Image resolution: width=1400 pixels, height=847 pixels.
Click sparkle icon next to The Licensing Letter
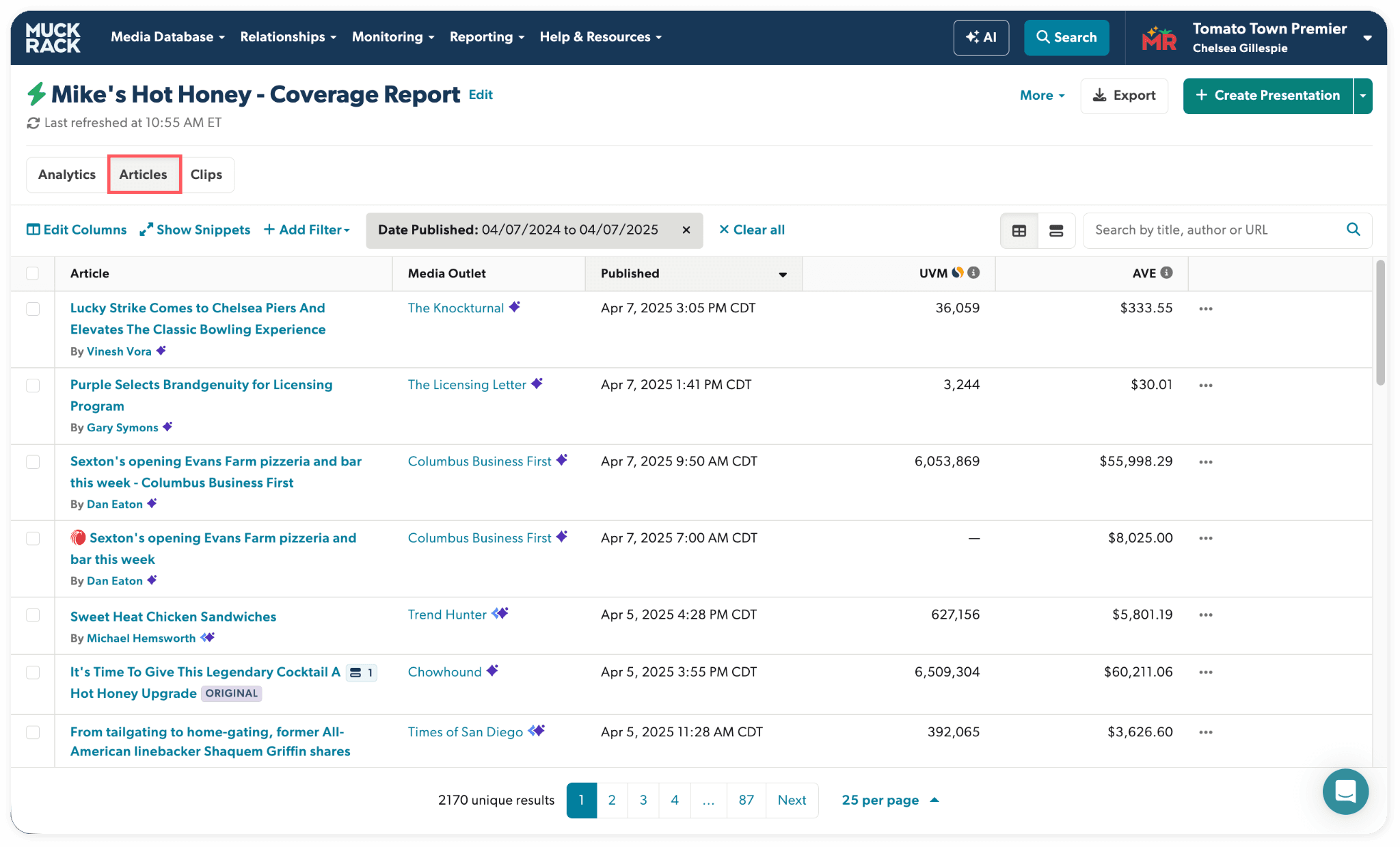(x=537, y=384)
